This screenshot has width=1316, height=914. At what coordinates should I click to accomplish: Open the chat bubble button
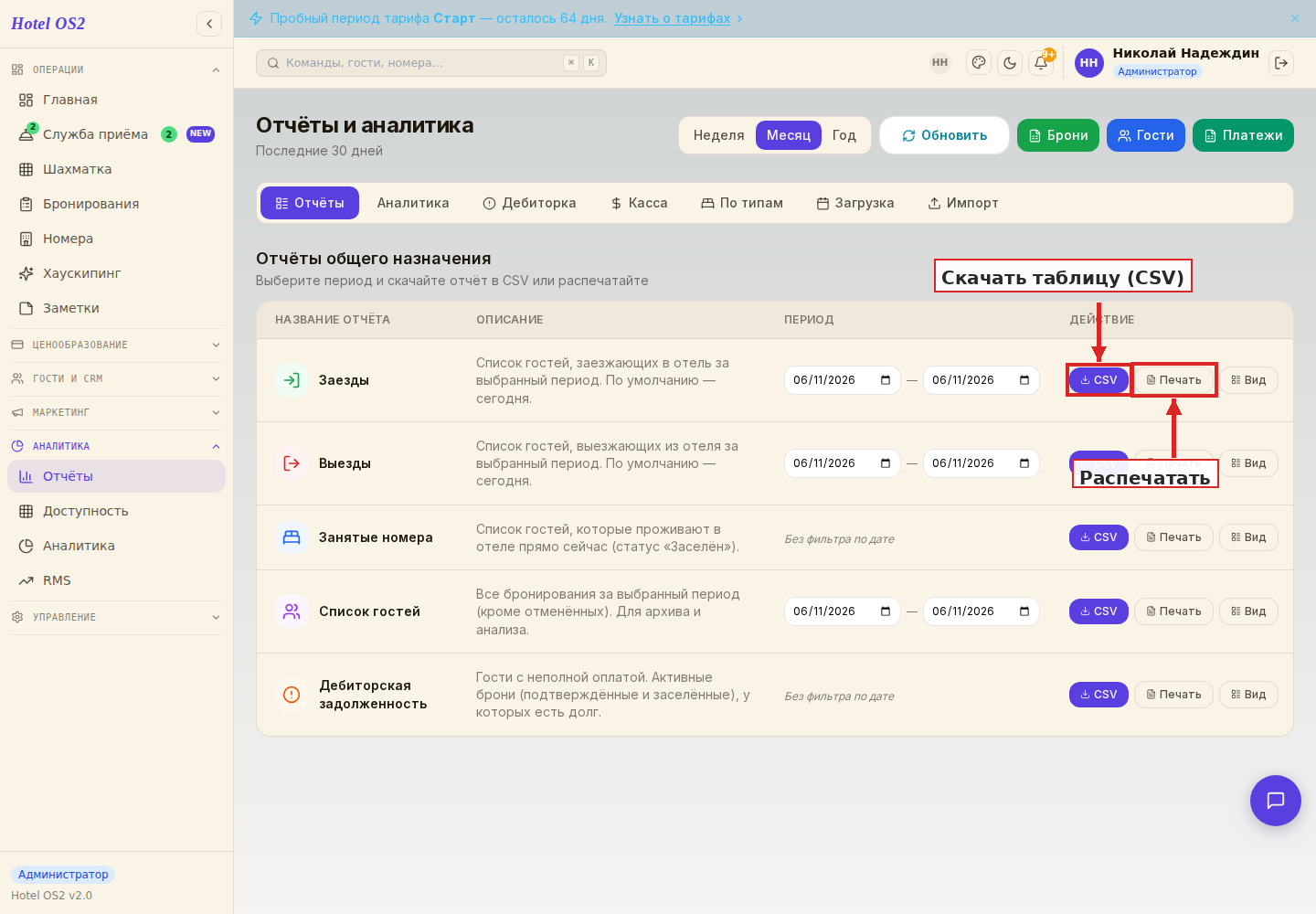click(1276, 801)
